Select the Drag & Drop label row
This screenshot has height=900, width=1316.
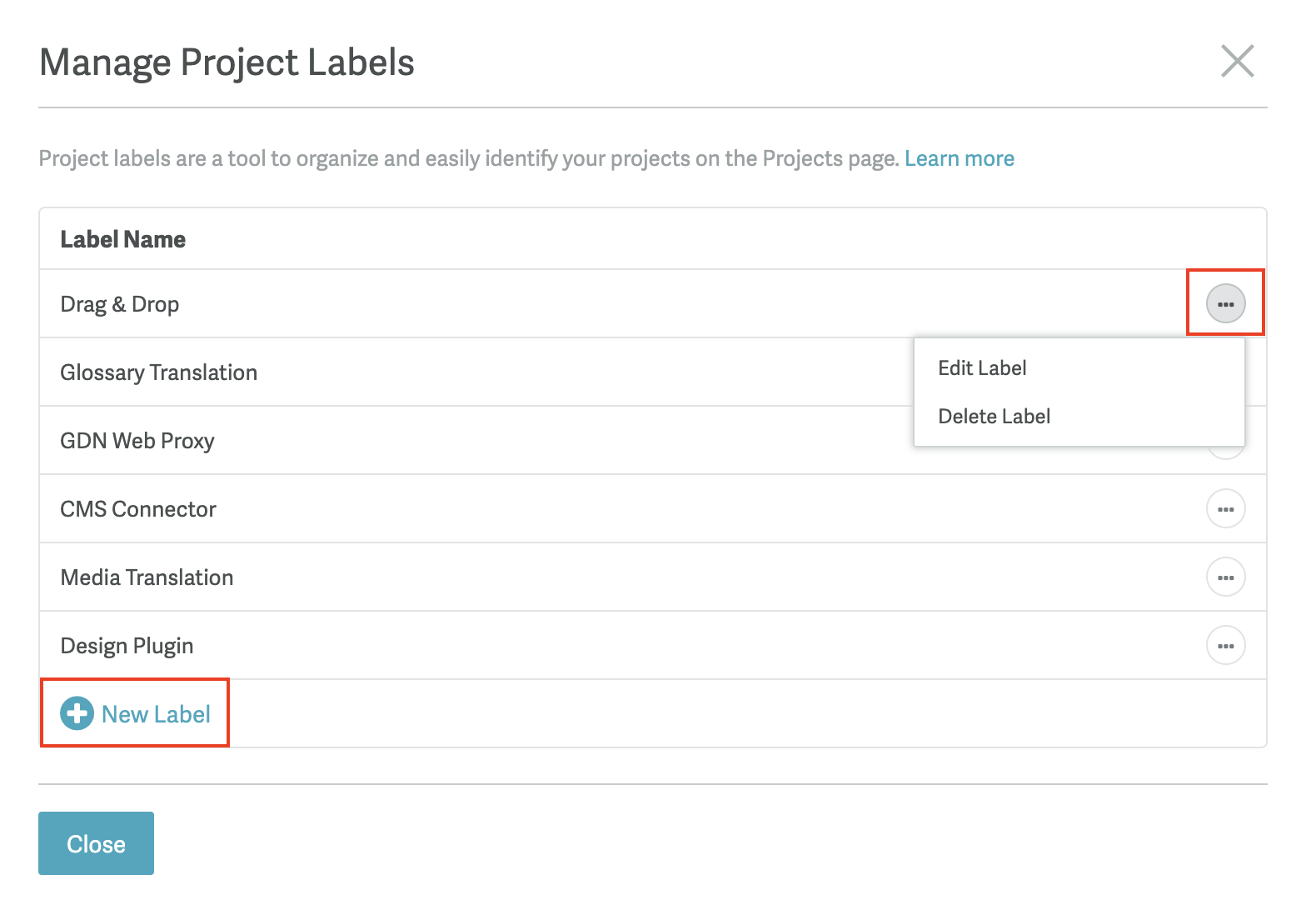click(x=653, y=303)
